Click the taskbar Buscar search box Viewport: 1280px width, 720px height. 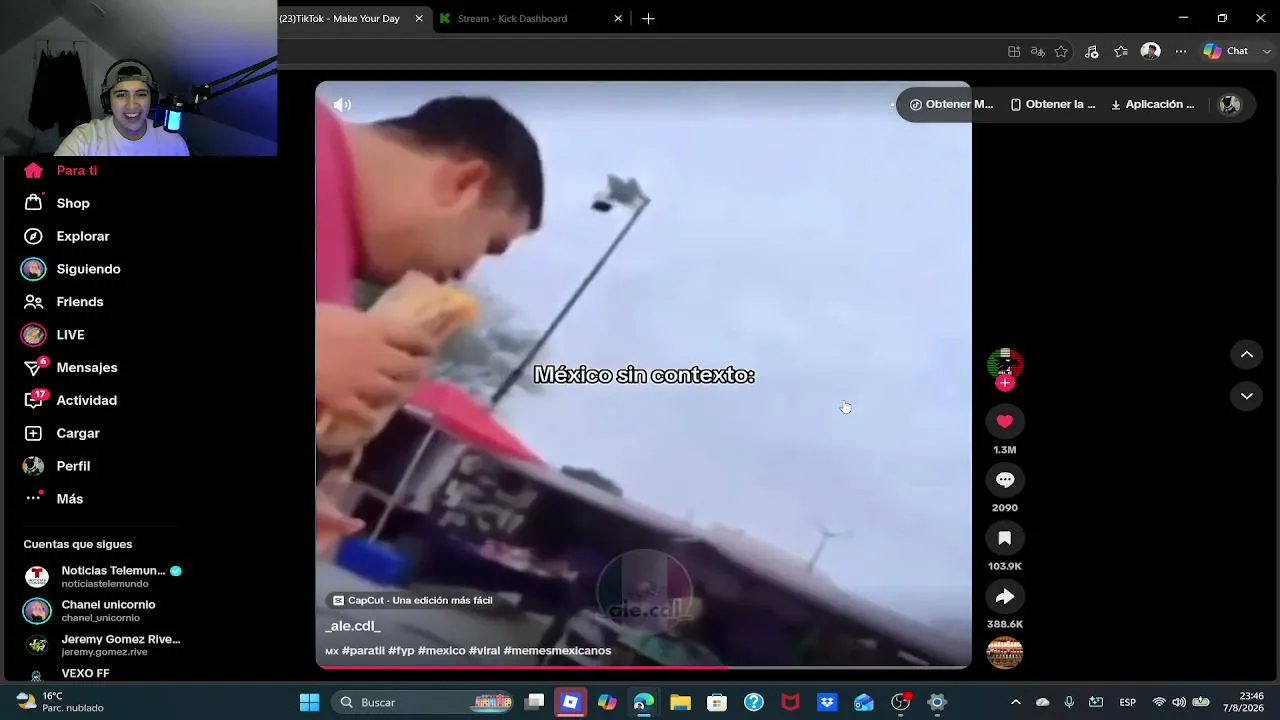[x=424, y=702]
